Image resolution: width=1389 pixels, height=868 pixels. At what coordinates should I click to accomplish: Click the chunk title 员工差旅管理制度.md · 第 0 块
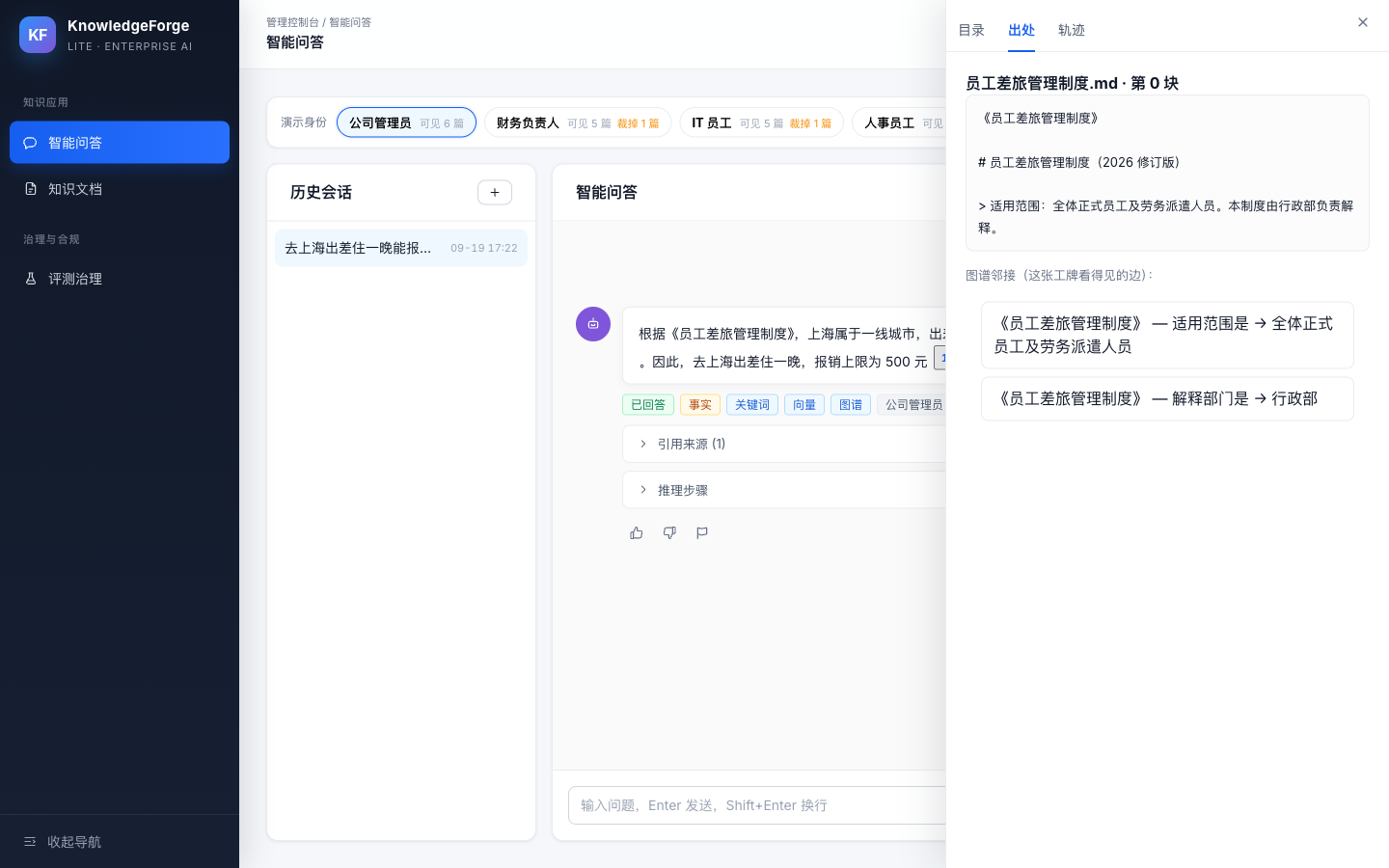click(x=1072, y=83)
